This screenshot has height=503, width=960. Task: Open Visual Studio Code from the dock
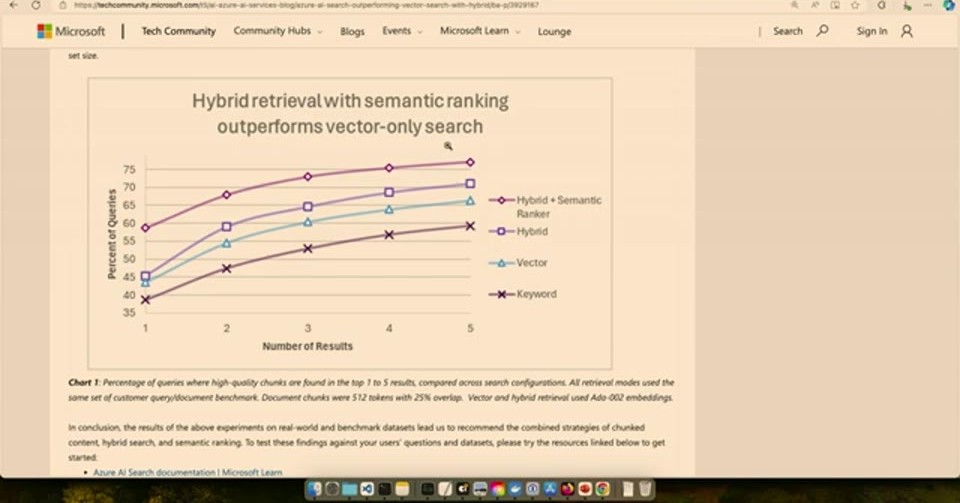click(x=367, y=488)
